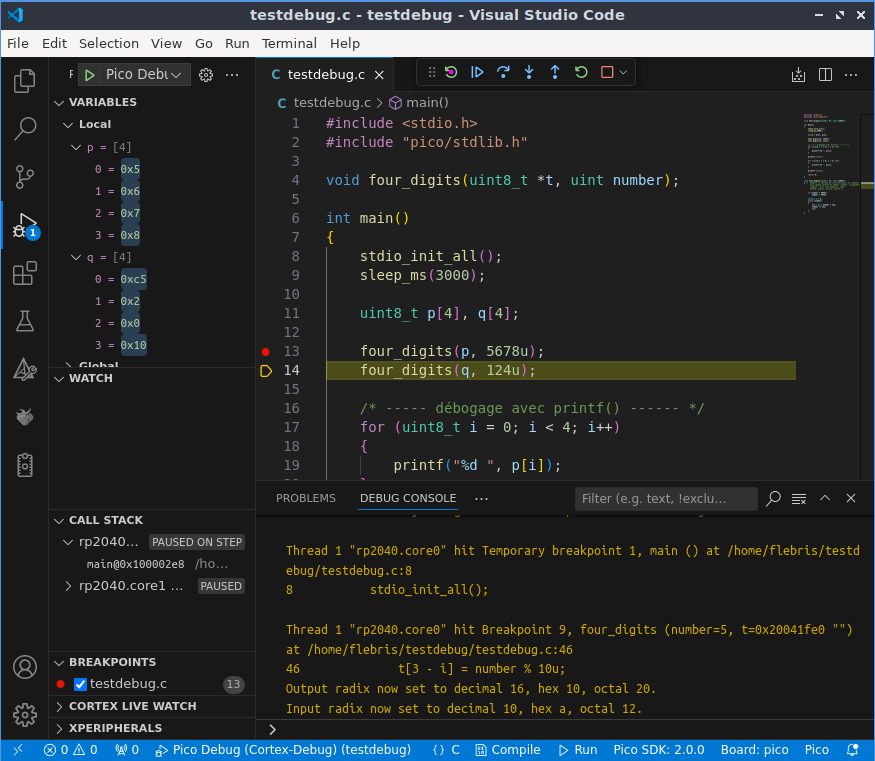The image size is (875, 761).
Task: Grab the debug toolbar drag handle
Action: click(x=431, y=72)
